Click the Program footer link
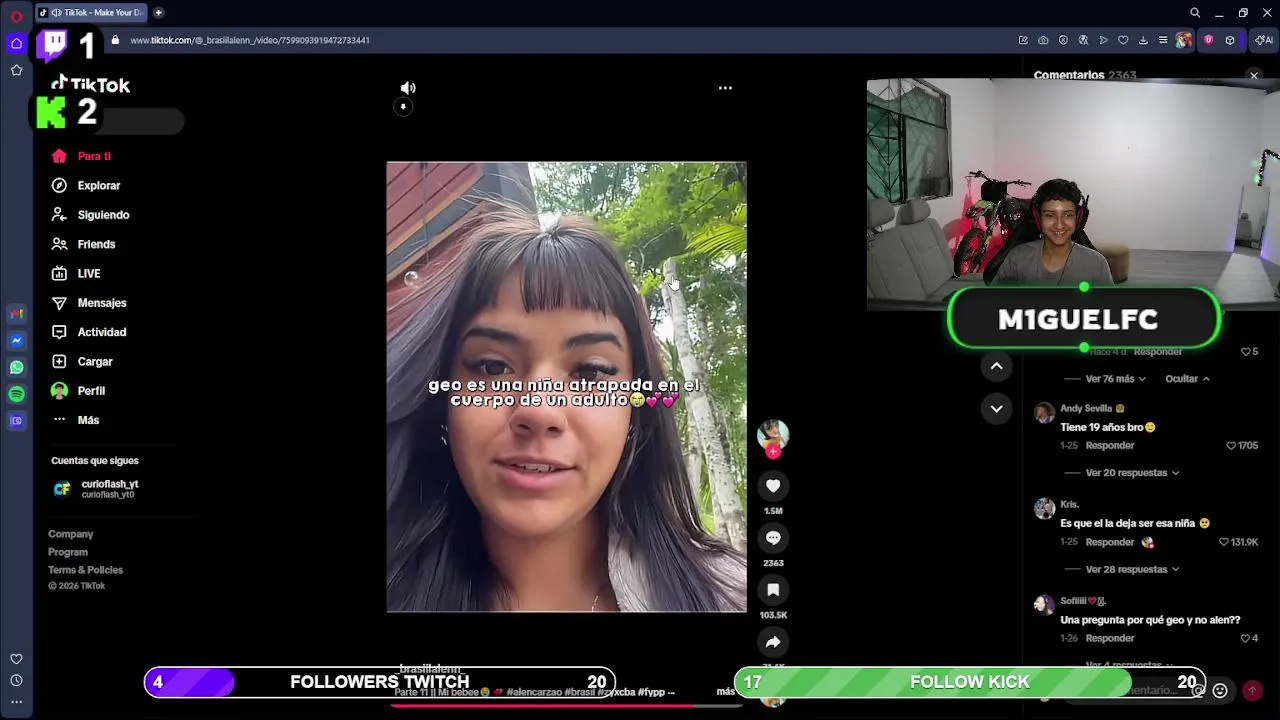The height and width of the screenshot is (720, 1280). 68,552
